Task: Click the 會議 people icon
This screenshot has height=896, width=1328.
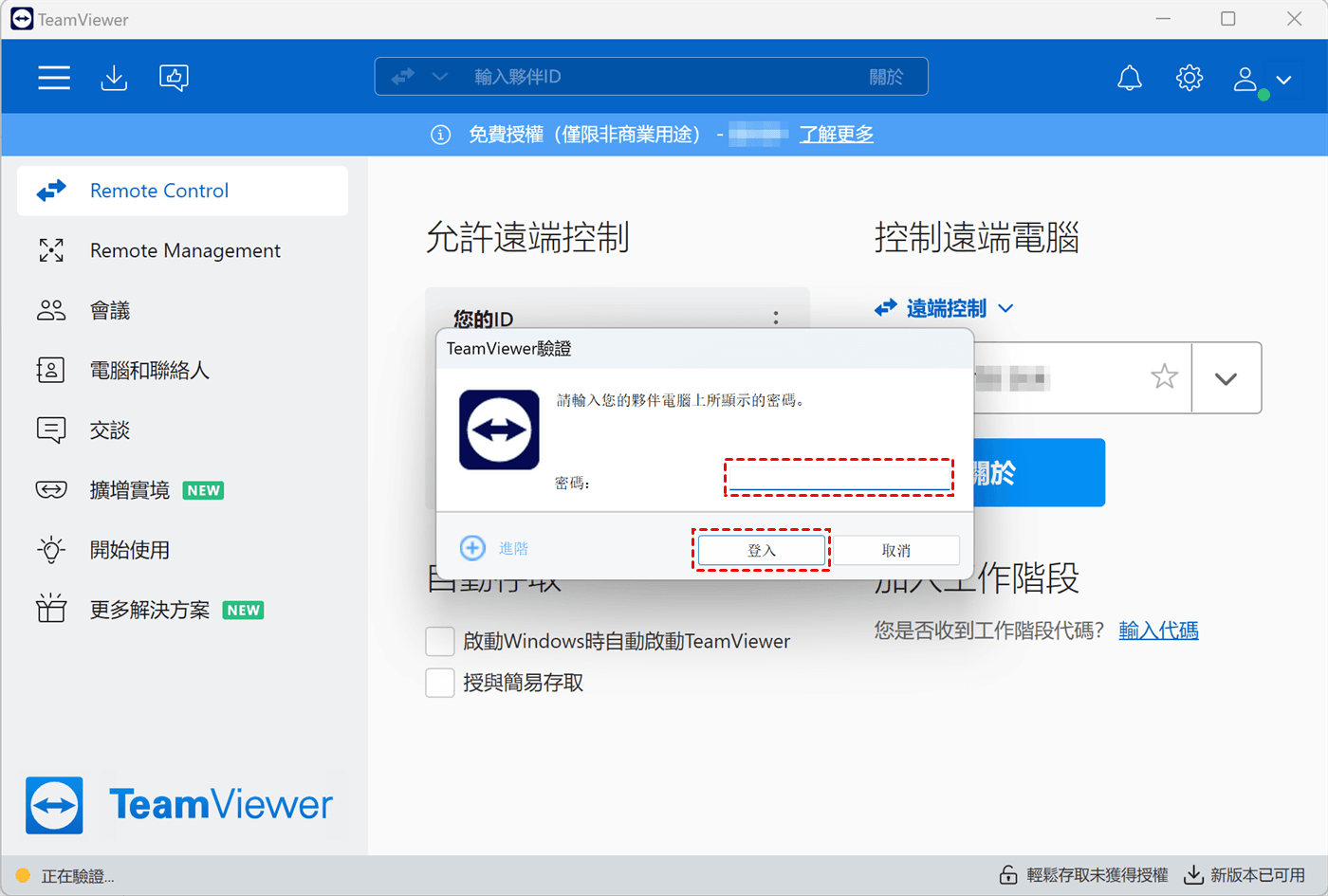Action: coord(51,310)
